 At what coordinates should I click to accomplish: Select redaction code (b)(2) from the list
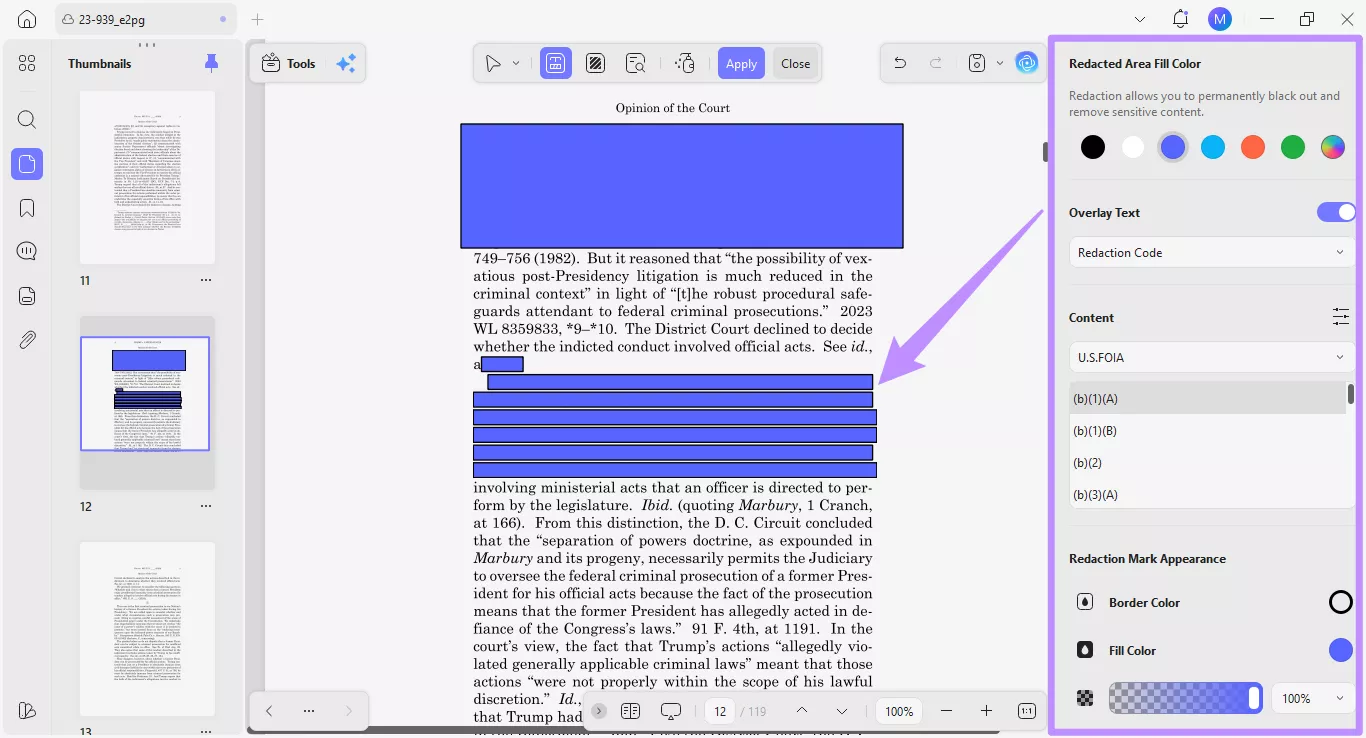tap(1088, 462)
